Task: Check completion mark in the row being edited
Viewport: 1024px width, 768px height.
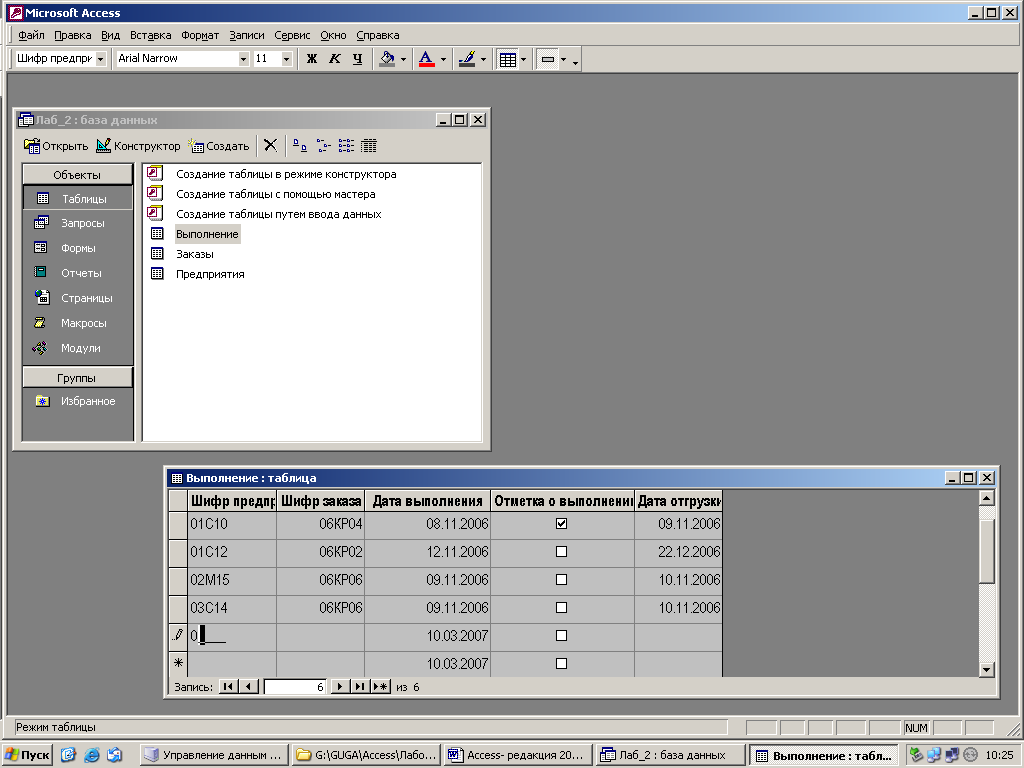Action: pyautogui.click(x=561, y=635)
